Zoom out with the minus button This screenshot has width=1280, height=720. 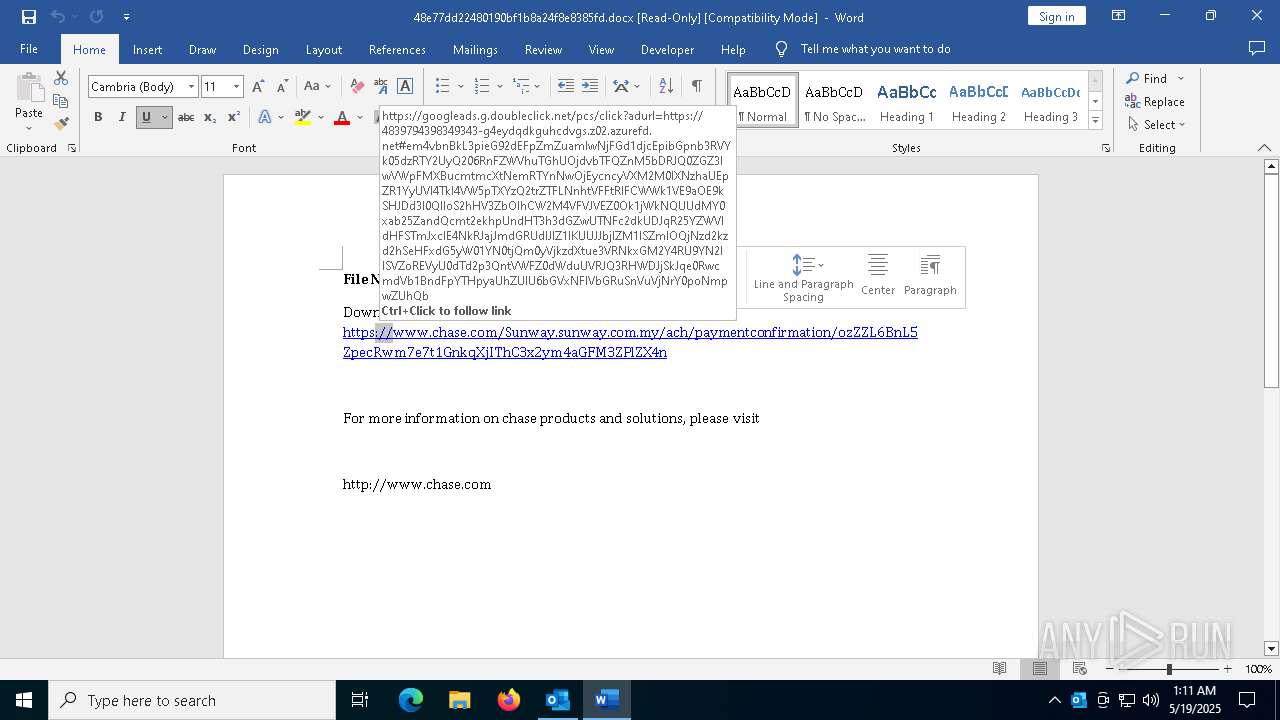point(1110,669)
